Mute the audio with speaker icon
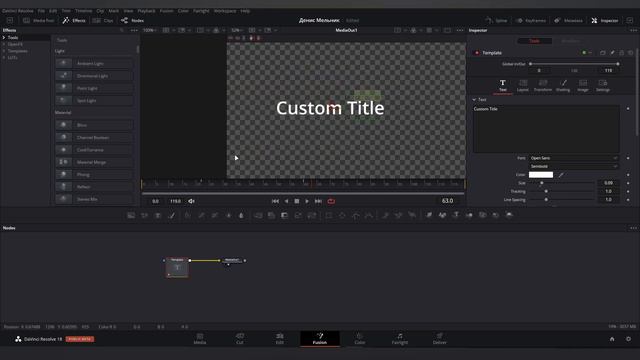This screenshot has width=640, height=360. (191, 201)
